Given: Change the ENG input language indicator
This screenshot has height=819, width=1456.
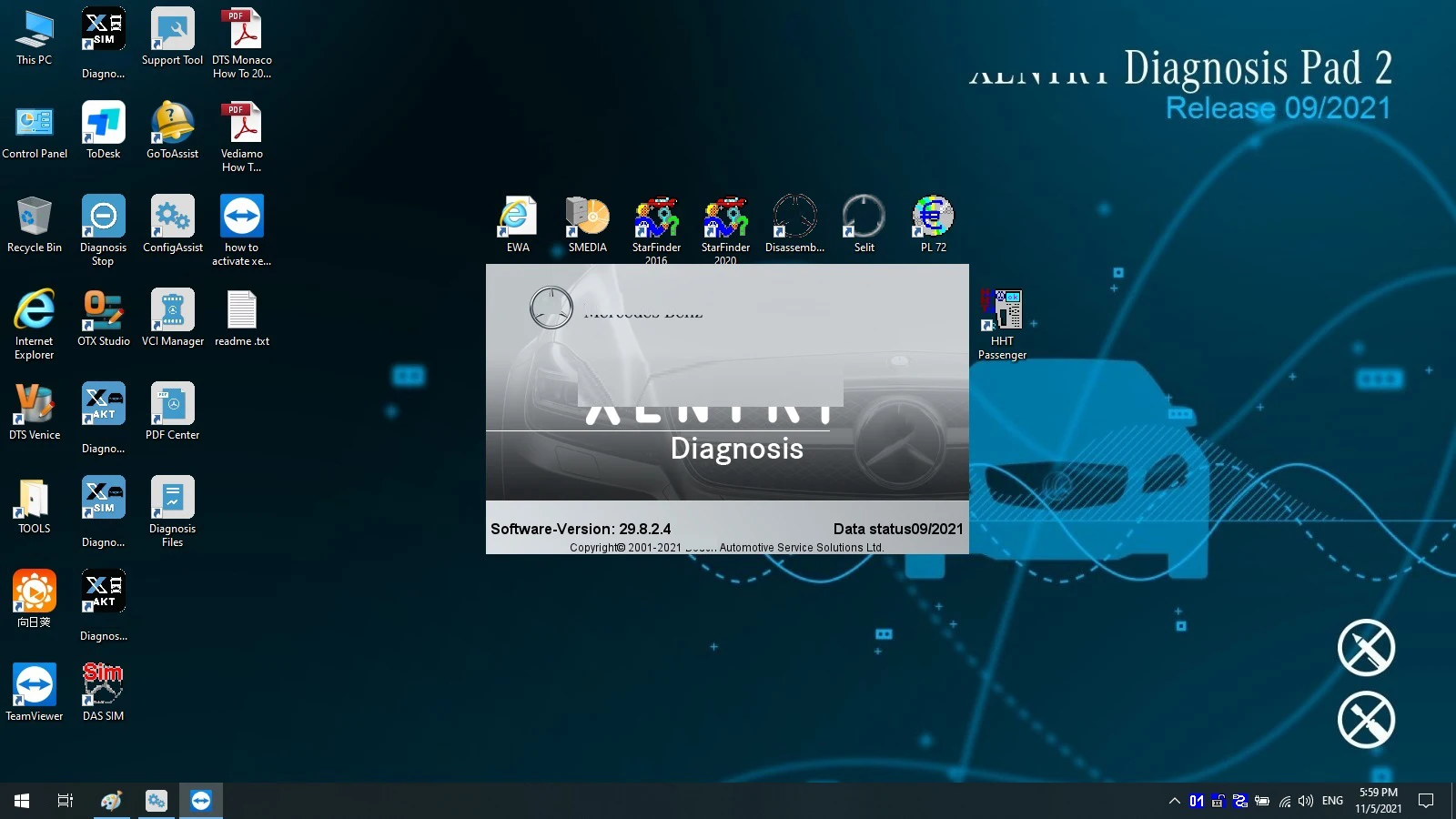Looking at the screenshot, I should tap(1333, 801).
